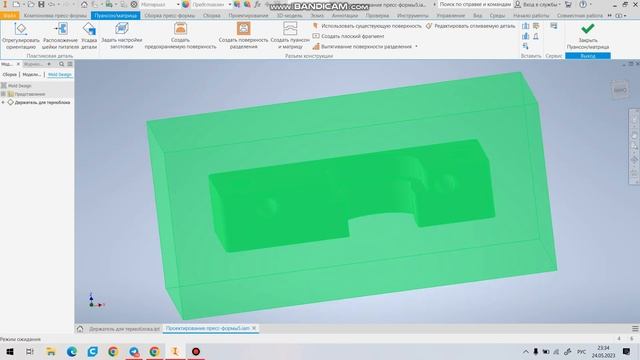This screenshot has height=360, width=640.
Task: Open the browser panel hamburger menu
Action: (70, 64)
